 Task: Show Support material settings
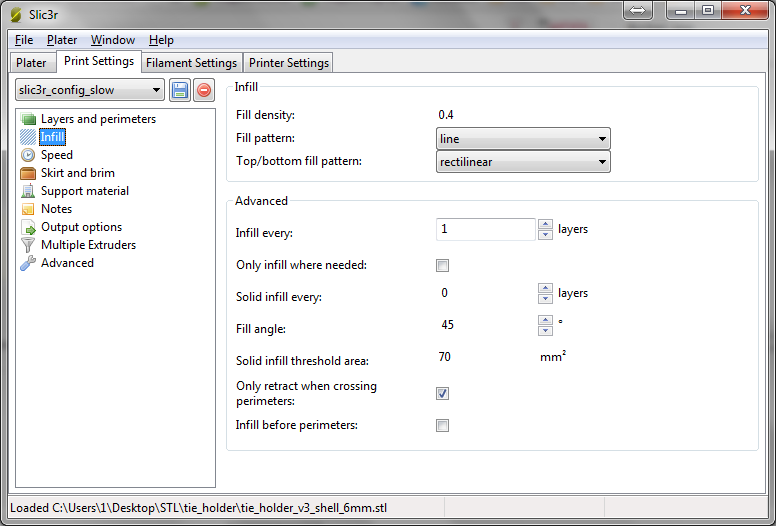point(85,191)
